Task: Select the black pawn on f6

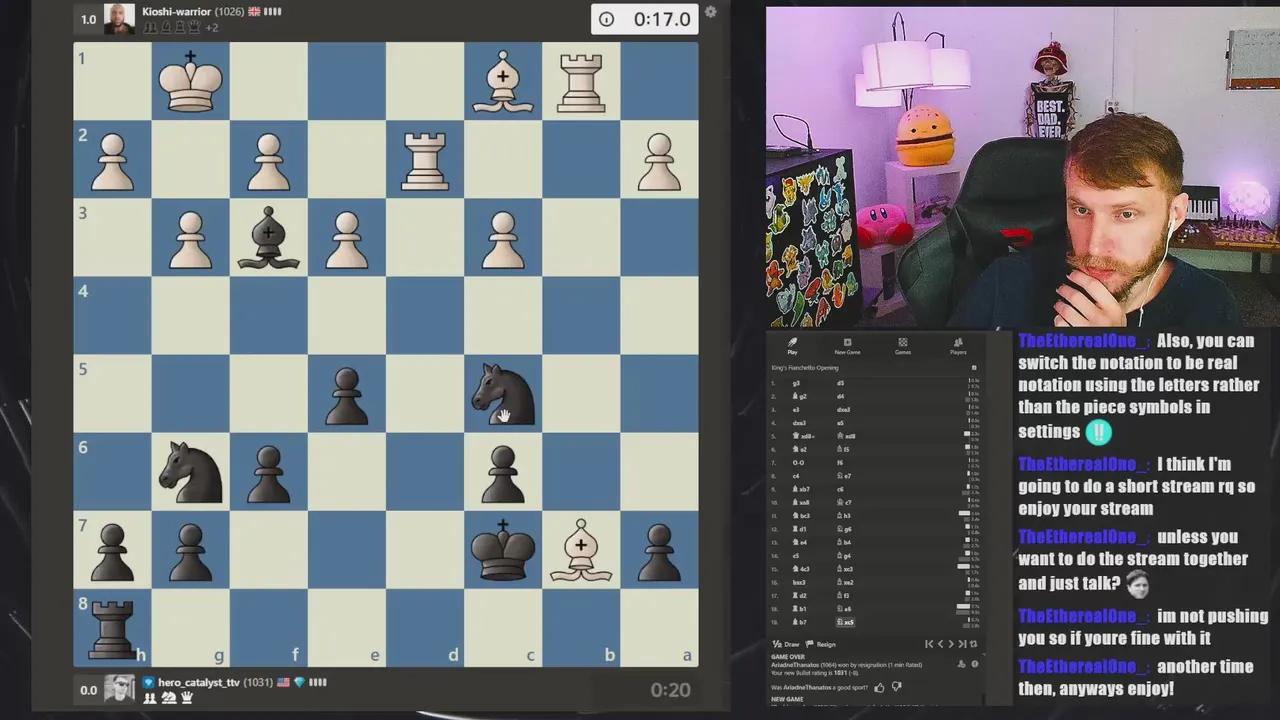Action: click(x=268, y=471)
